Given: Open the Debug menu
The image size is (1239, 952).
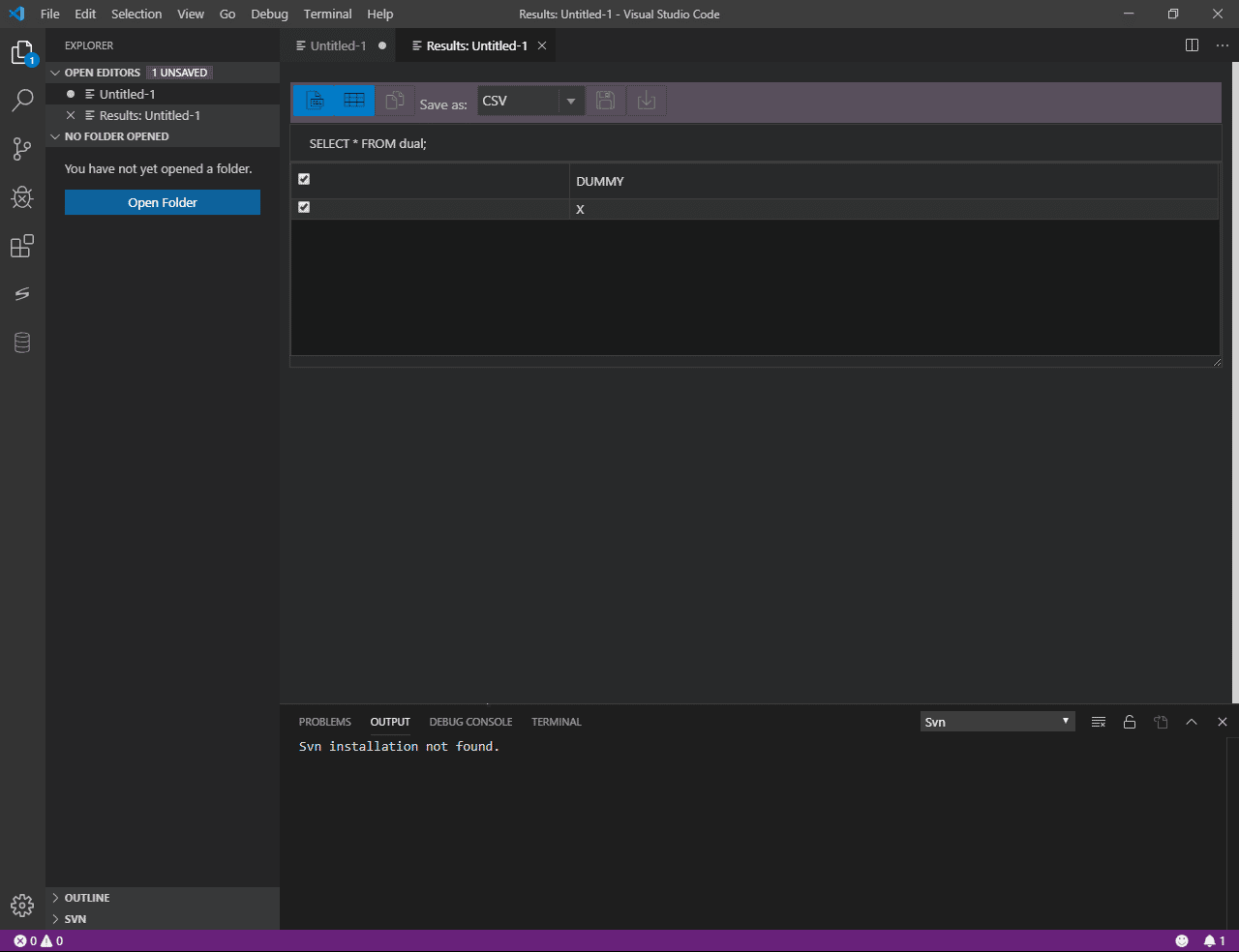Looking at the screenshot, I should [x=269, y=14].
